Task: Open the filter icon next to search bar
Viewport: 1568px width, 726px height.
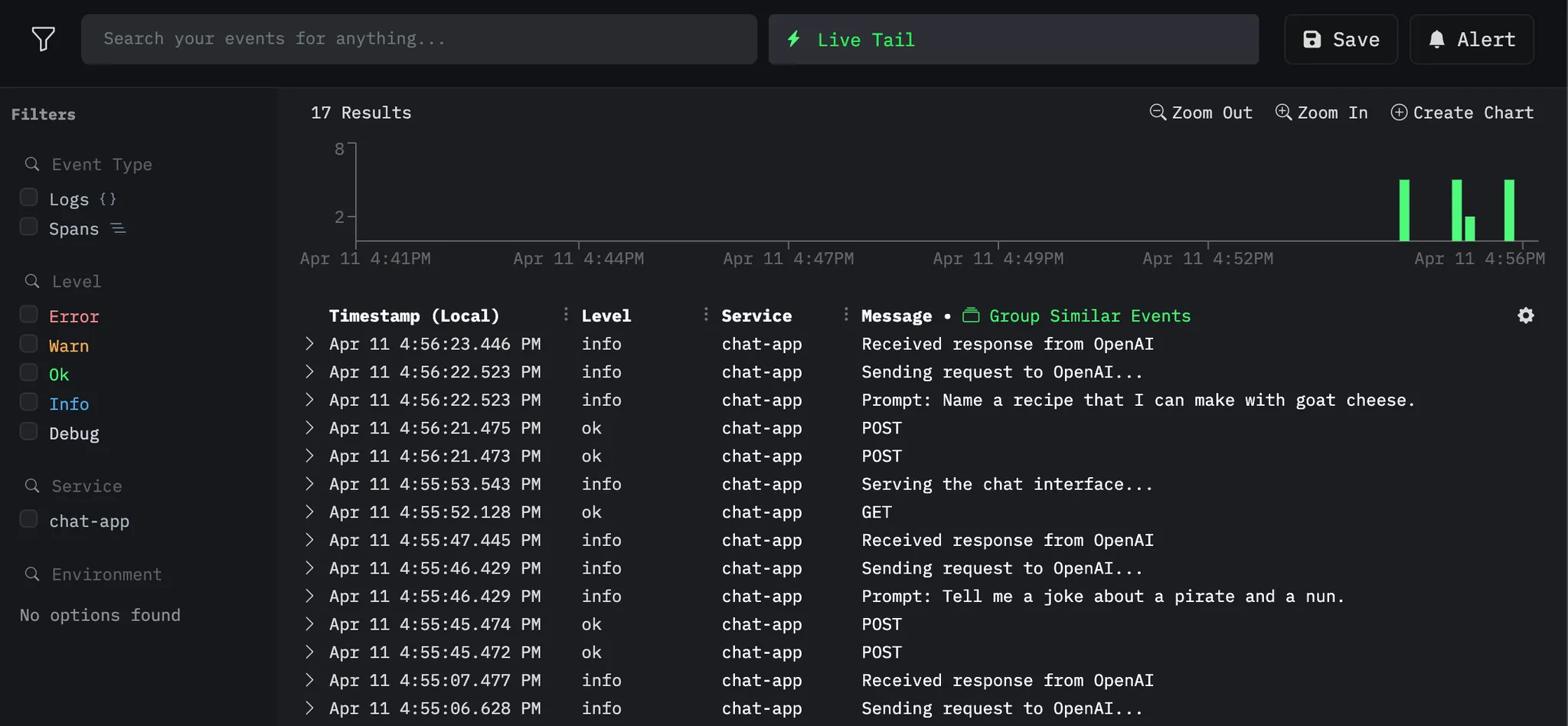Action: pos(44,38)
